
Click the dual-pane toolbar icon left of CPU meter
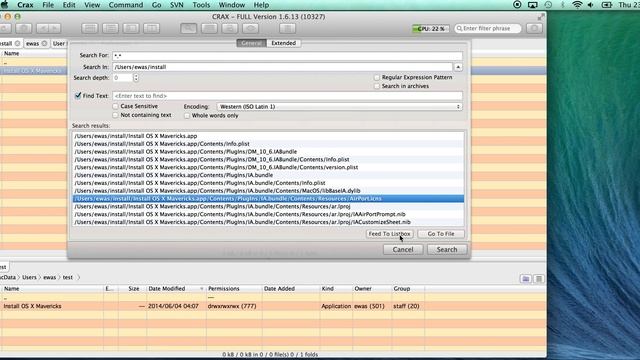(x=287, y=28)
